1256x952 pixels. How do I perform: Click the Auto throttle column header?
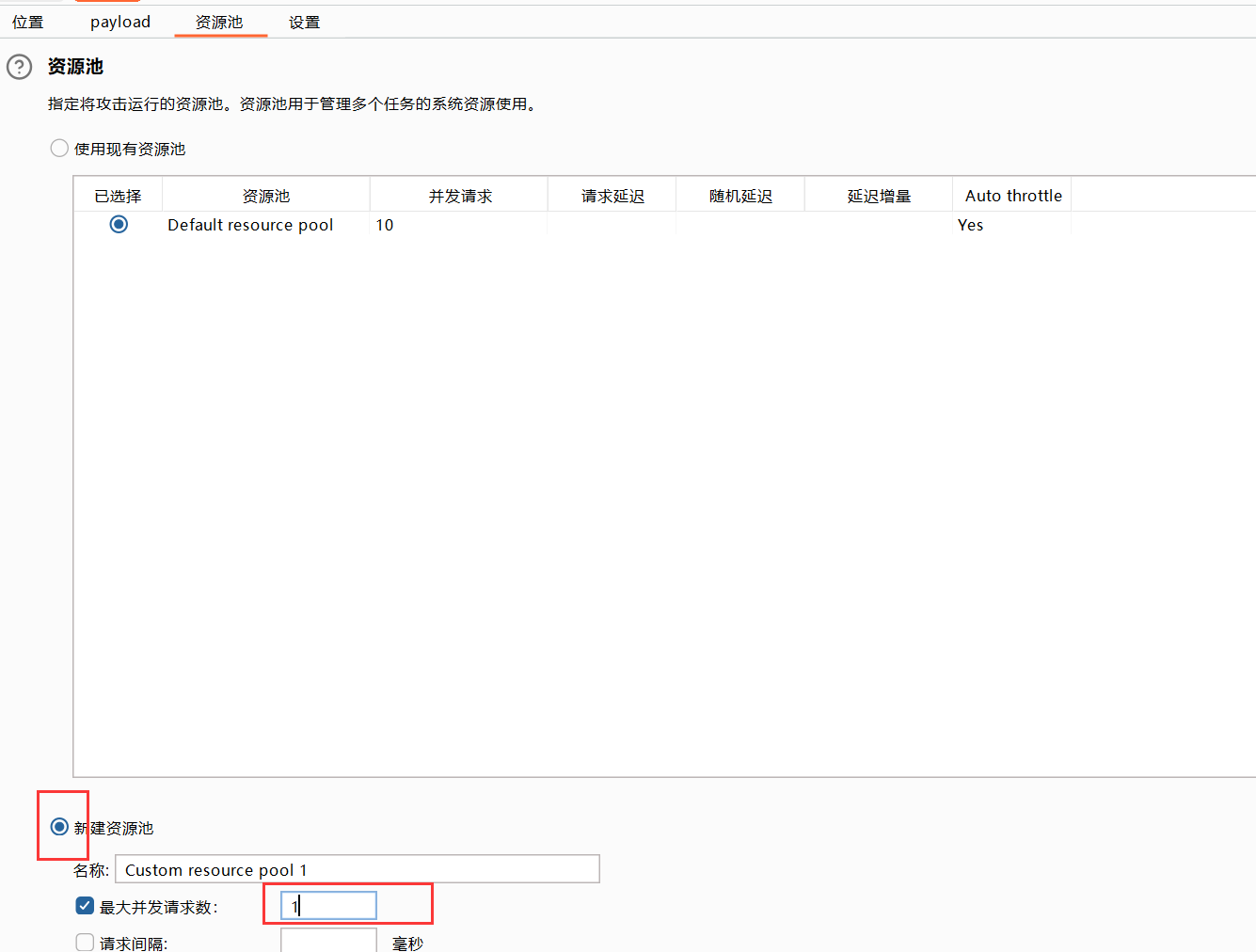pos(1012,196)
